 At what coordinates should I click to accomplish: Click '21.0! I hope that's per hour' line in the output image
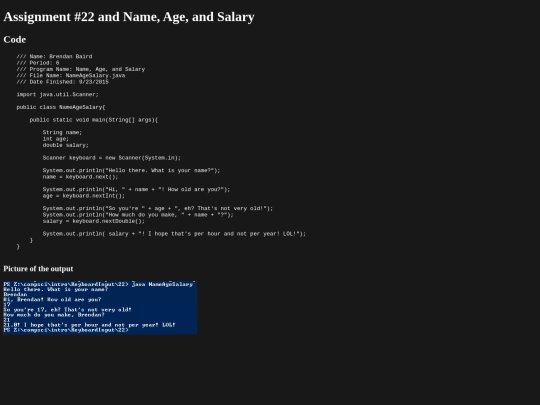[89, 325]
